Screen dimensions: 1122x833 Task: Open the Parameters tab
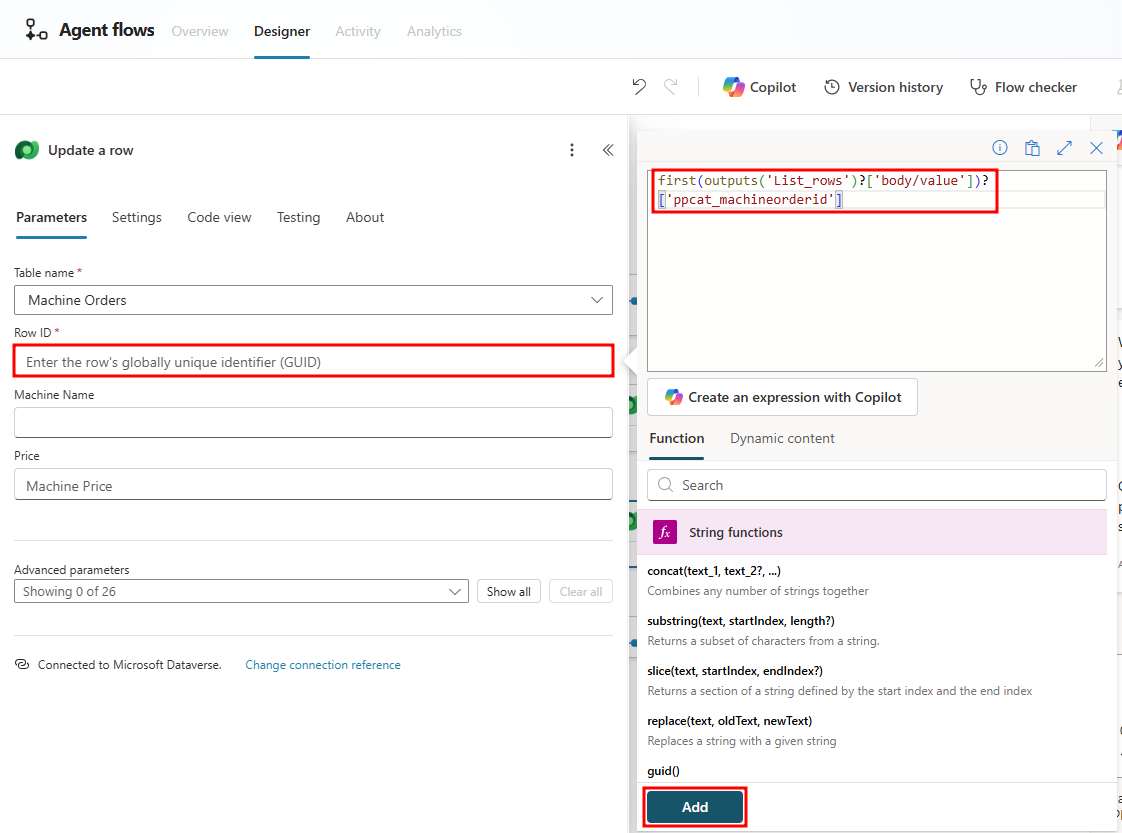pos(52,218)
